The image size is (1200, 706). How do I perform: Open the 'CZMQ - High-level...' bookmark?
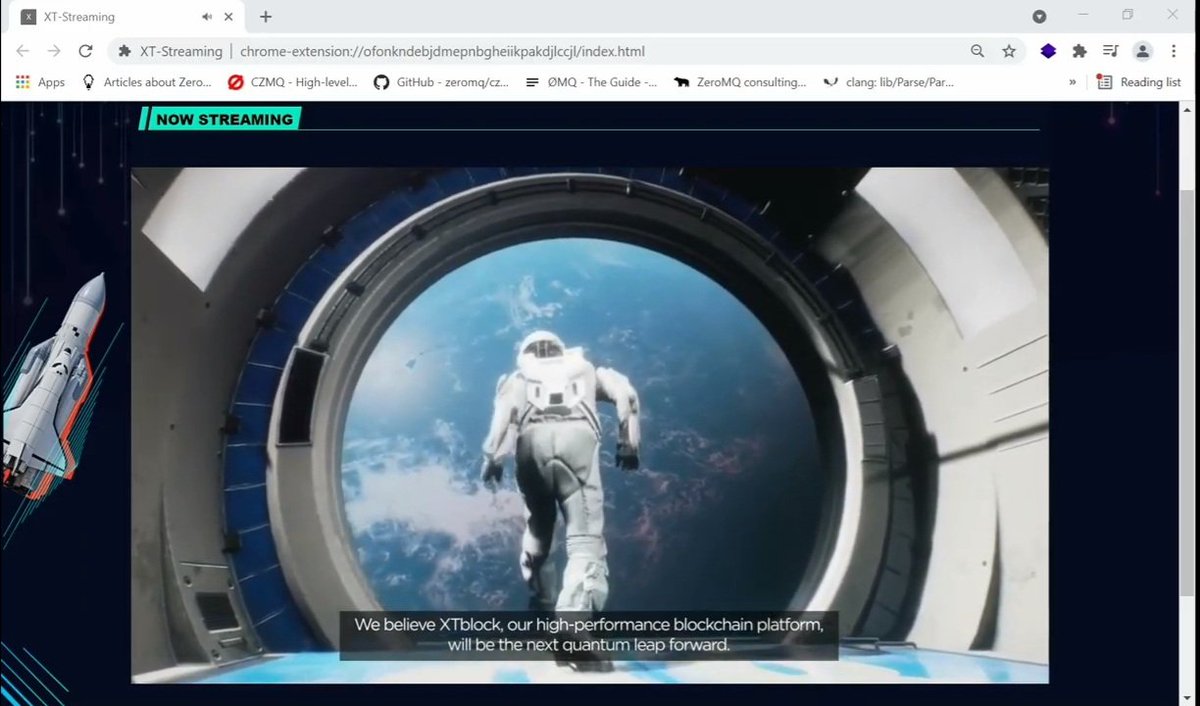293,82
